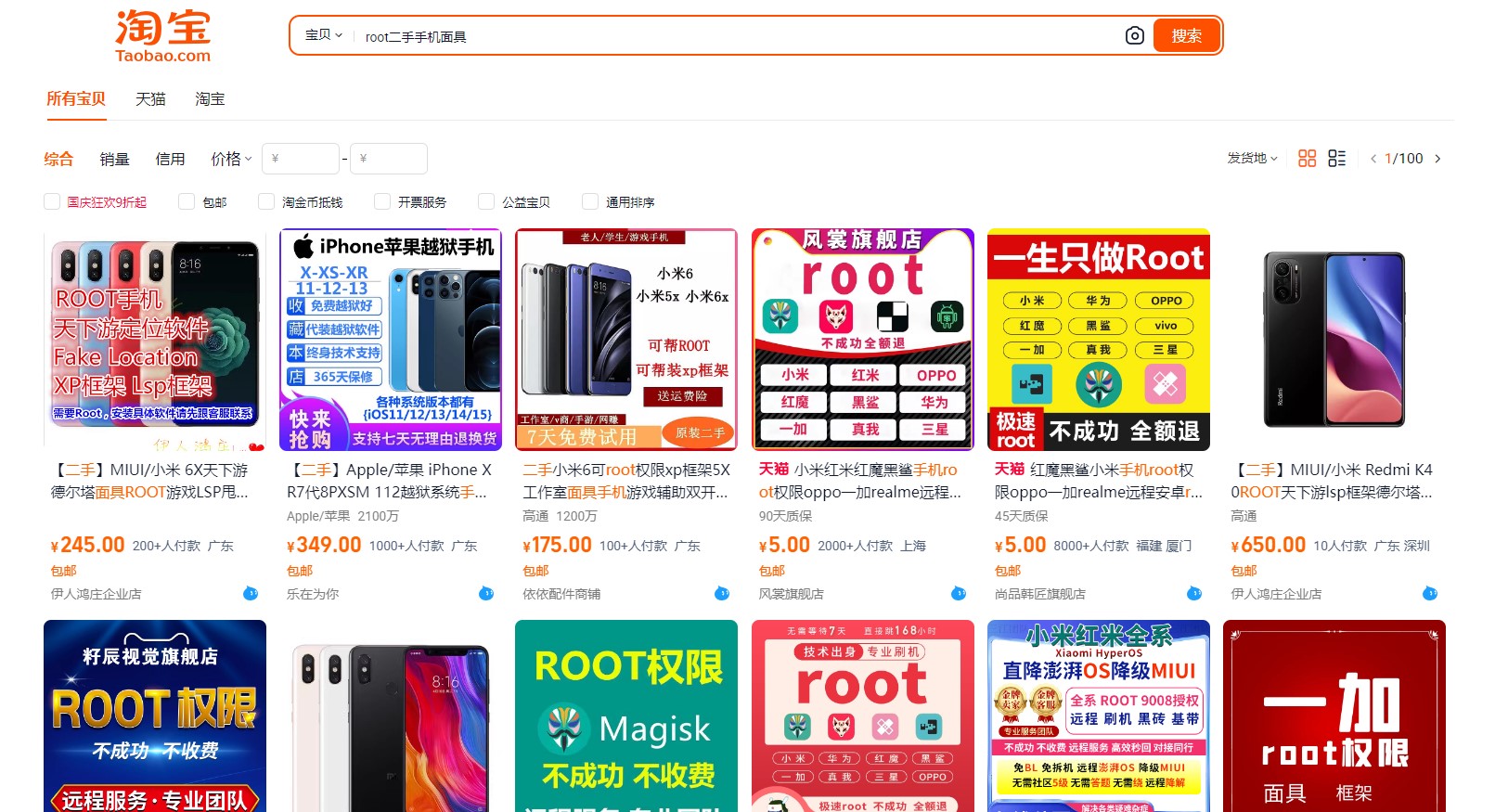Go to previous results page arrow
This screenshot has height=812, width=1508.
pyautogui.click(x=1373, y=159)
